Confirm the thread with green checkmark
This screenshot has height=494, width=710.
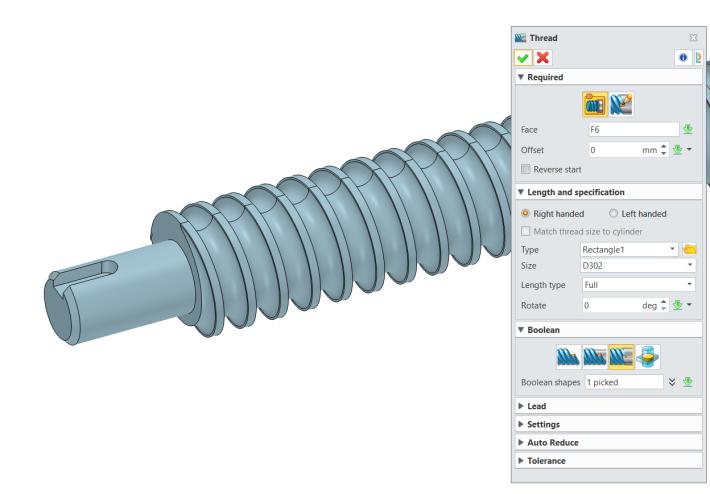point(521,58)
